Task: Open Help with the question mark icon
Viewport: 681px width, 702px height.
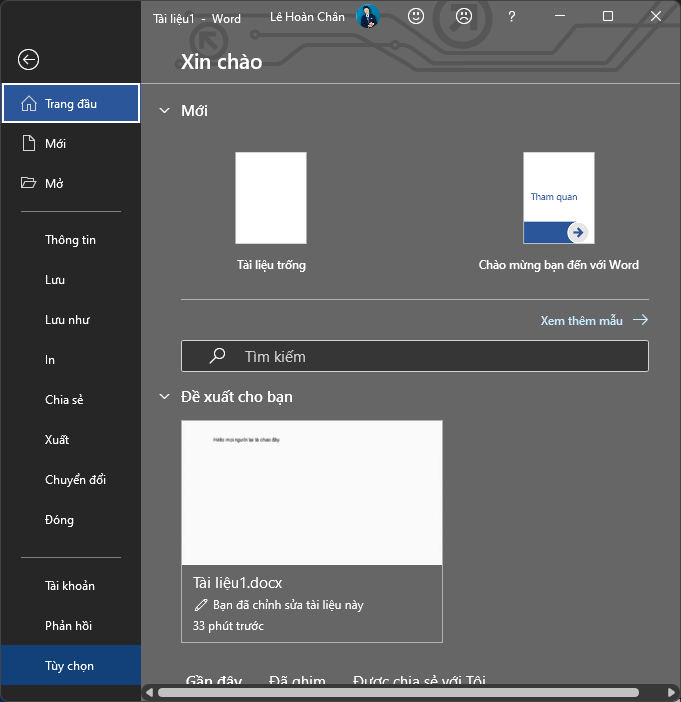Action: [x=512, y=17]
